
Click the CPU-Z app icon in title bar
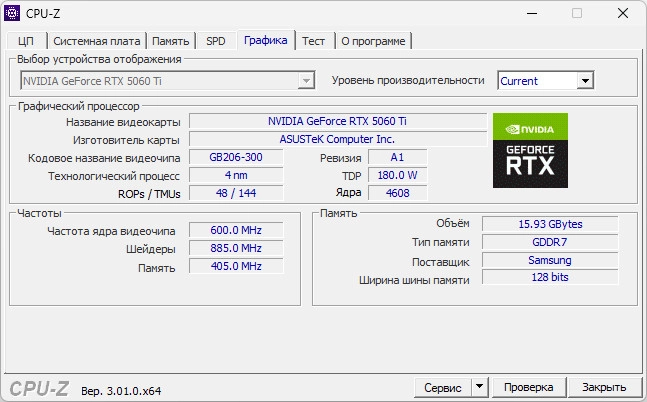(12, 13)
